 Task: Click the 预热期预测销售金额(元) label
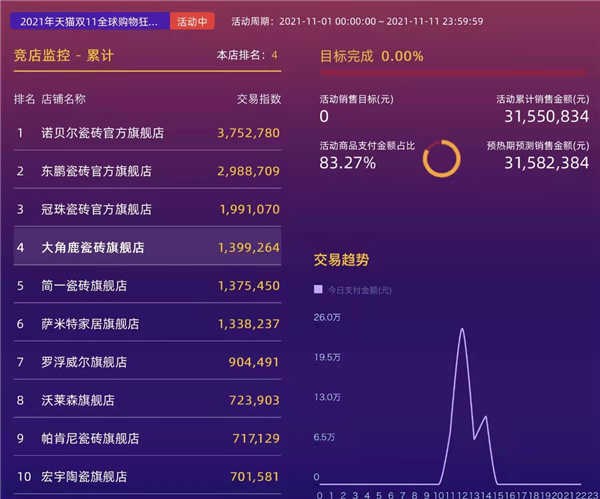coord(538,146)
